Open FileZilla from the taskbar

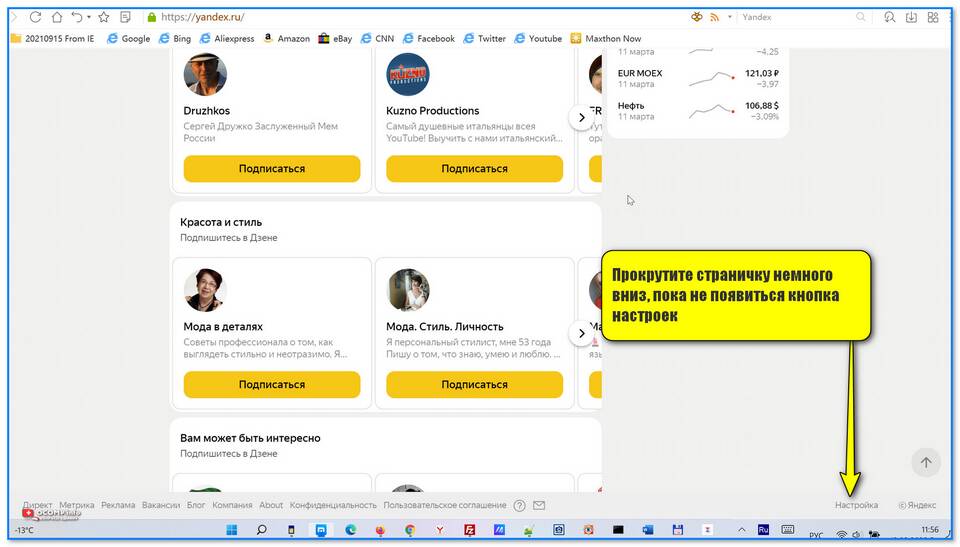coord(470,530)
